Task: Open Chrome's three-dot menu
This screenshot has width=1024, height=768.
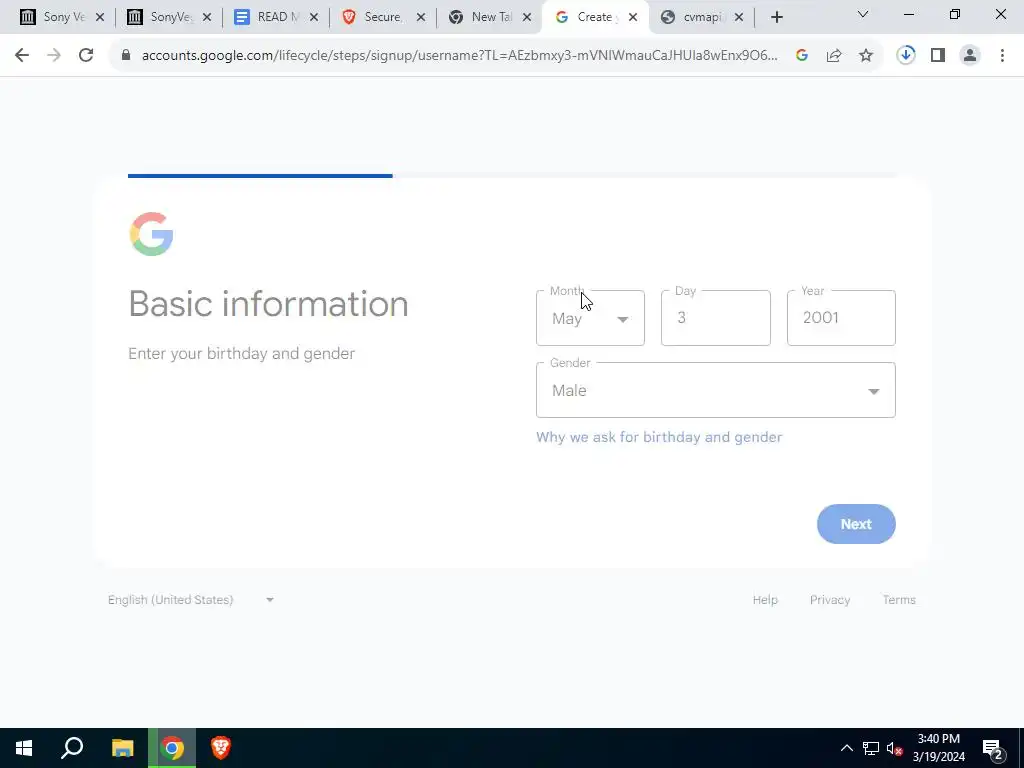Action: pyautogui.click(x=1002, y=56)
